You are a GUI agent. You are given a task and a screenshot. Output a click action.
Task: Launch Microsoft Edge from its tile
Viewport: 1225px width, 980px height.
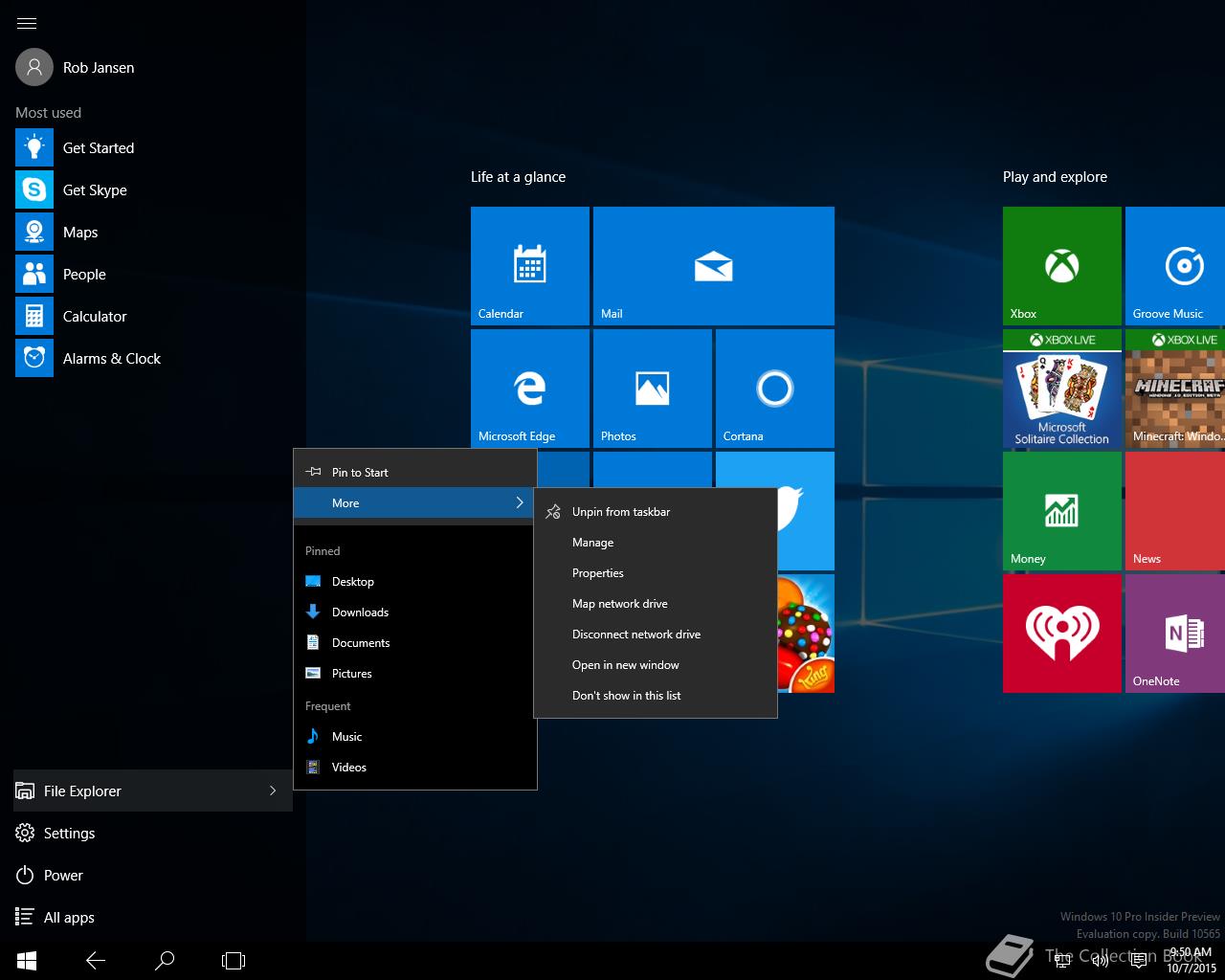[x=529, y=388]
